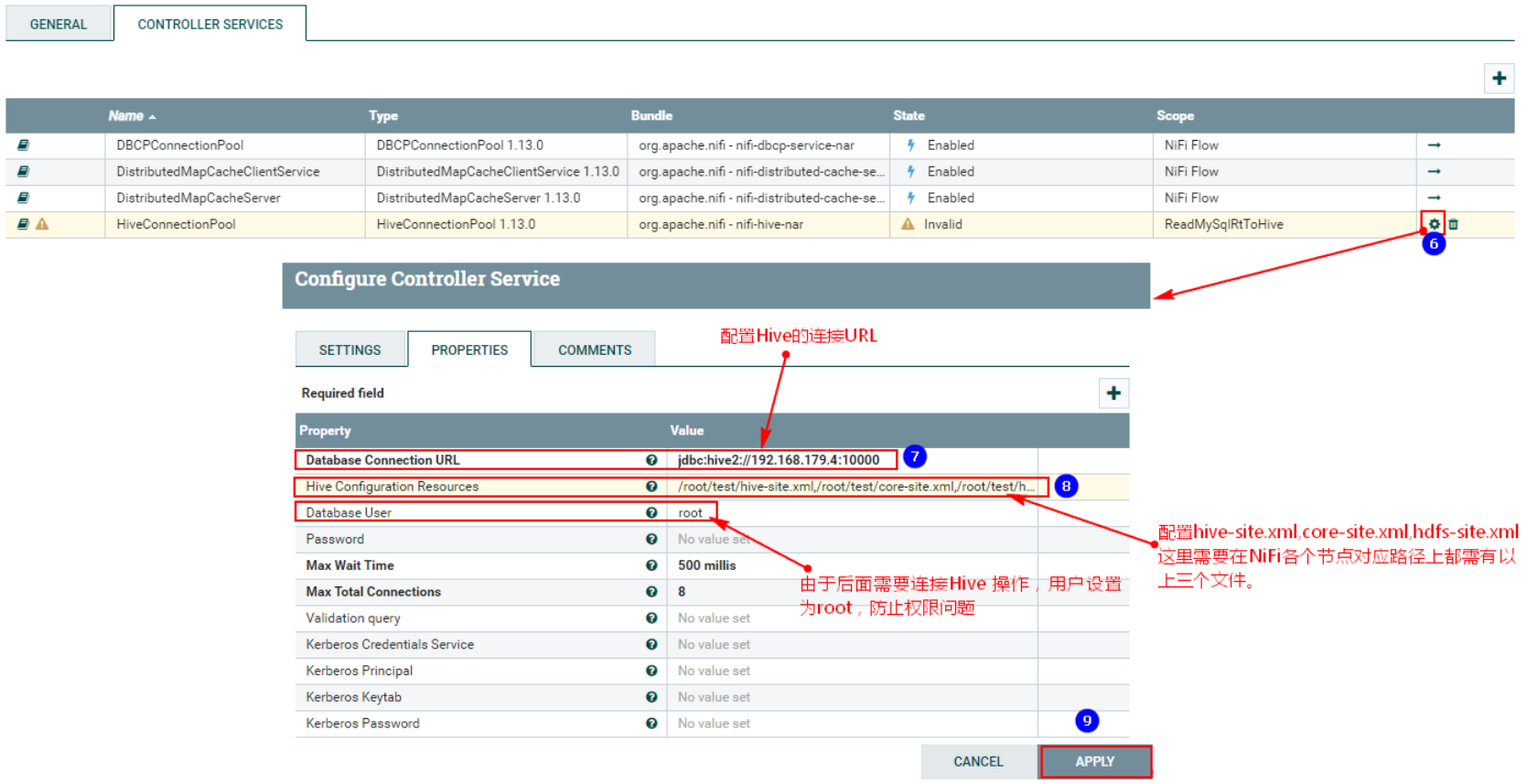
Task: Edit the Kerberos Principal value field
Action: (x=852, y=671)
